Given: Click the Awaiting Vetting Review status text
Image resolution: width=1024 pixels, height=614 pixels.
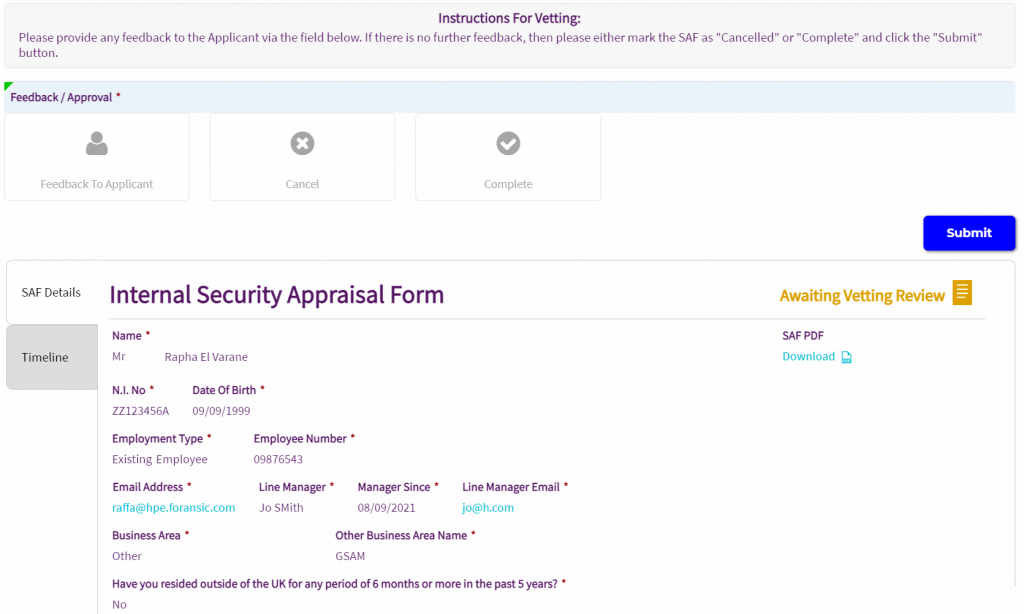Looking at the screenshot, I should tap(861, 296).
